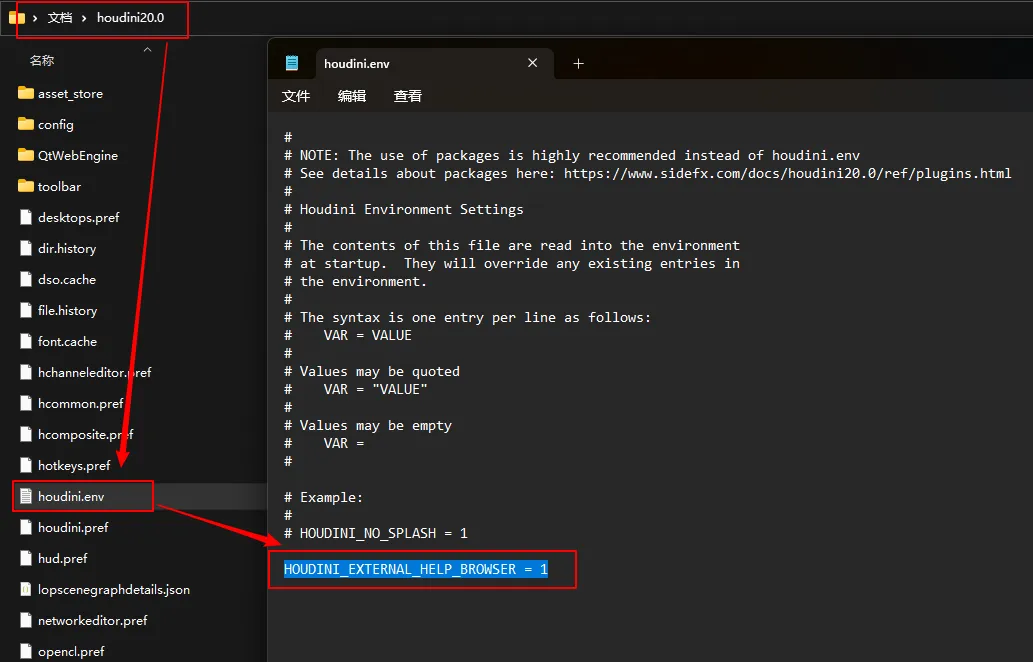The height and width of the screenshot is (662, 1033).
Task: Click the file.history file icon
Action: pyautogui.click(x=26, y=310)
